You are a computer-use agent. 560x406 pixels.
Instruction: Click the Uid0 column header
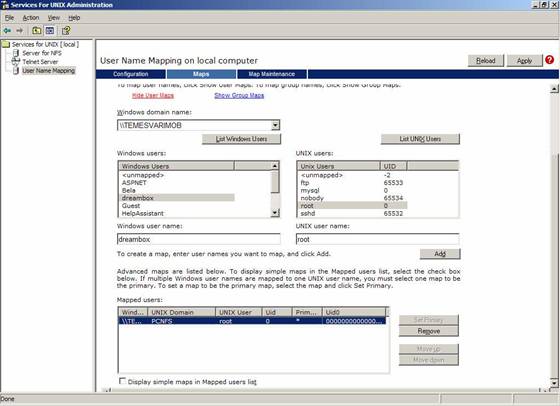coord(354,312)
